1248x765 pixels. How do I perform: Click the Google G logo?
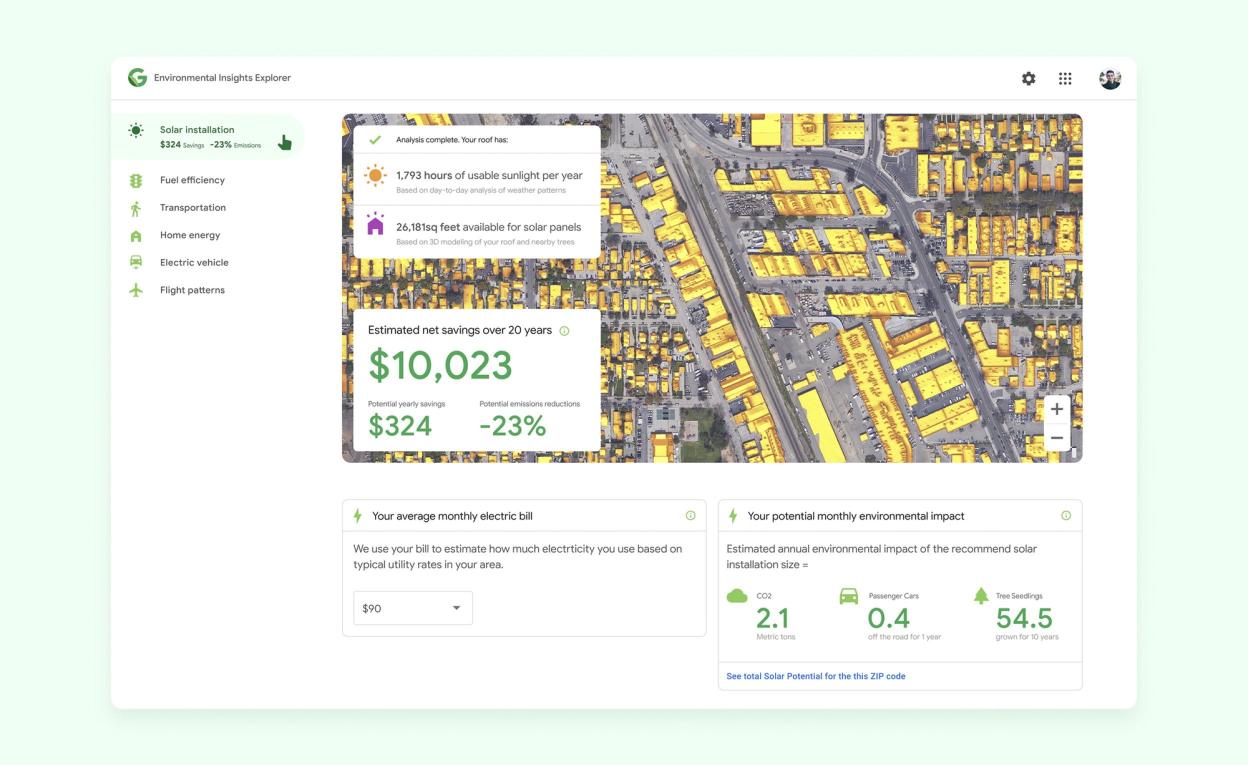click(137, 78)
